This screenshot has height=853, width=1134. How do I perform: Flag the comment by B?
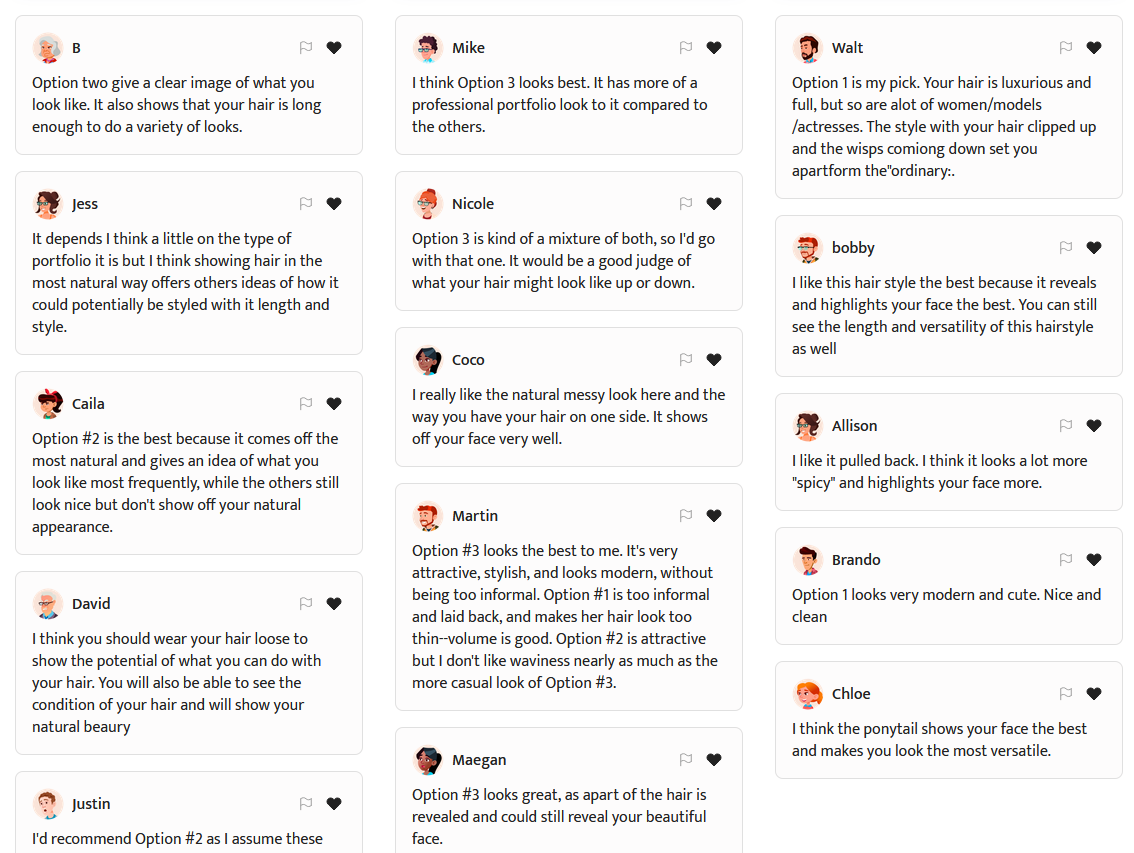[x=306, y=48]
